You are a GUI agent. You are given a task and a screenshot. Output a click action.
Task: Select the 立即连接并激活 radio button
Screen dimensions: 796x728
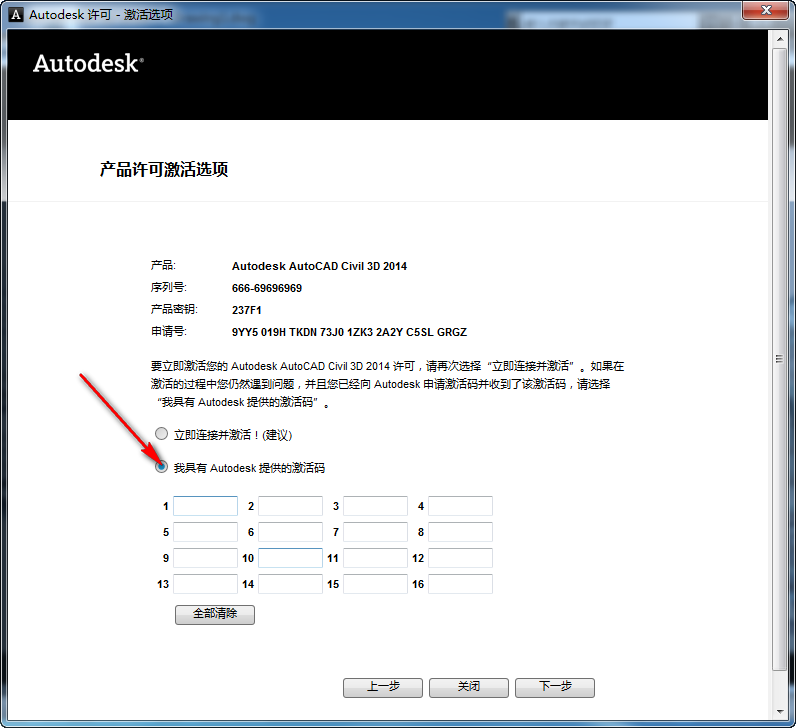161,434
